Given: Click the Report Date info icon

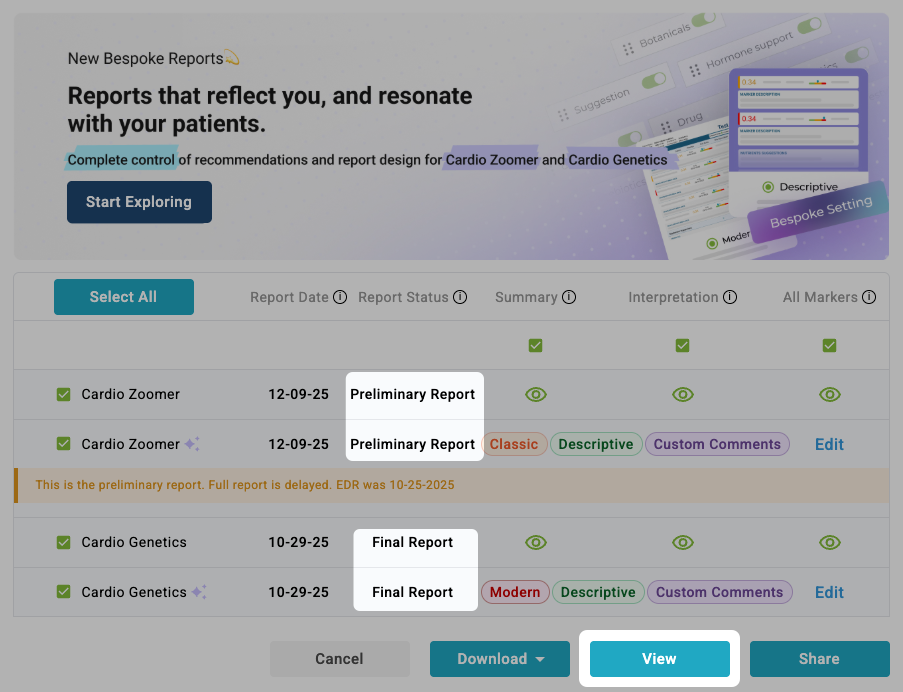Looking at the screenshot, I should [x=340, y=297].
